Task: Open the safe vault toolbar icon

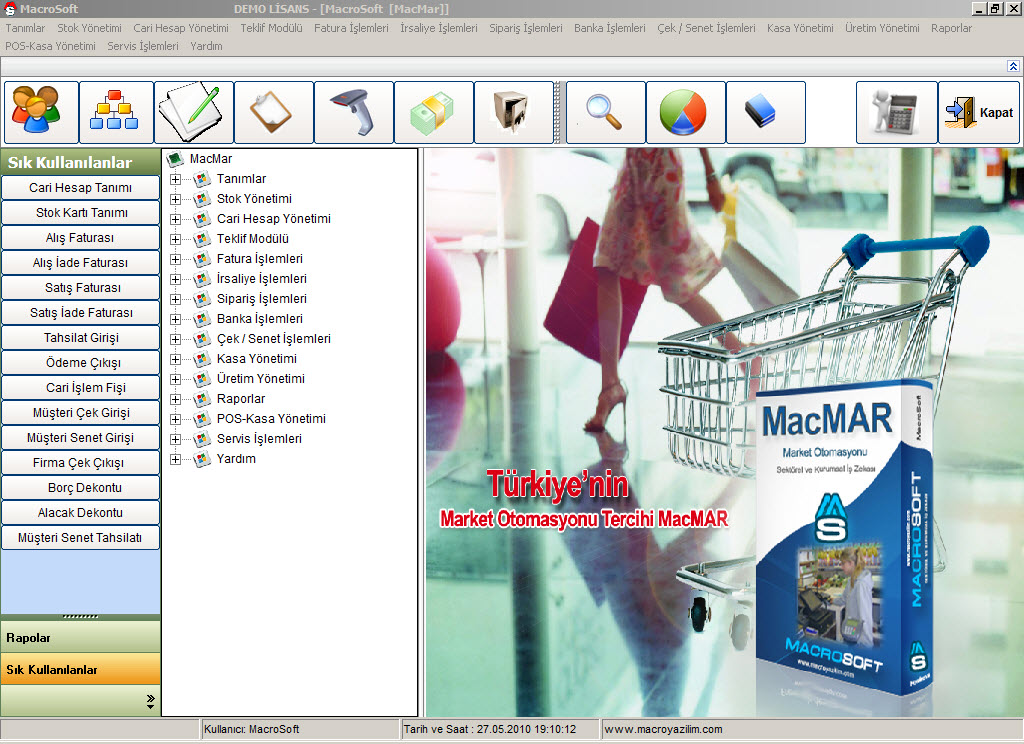Action: [514, 112]
